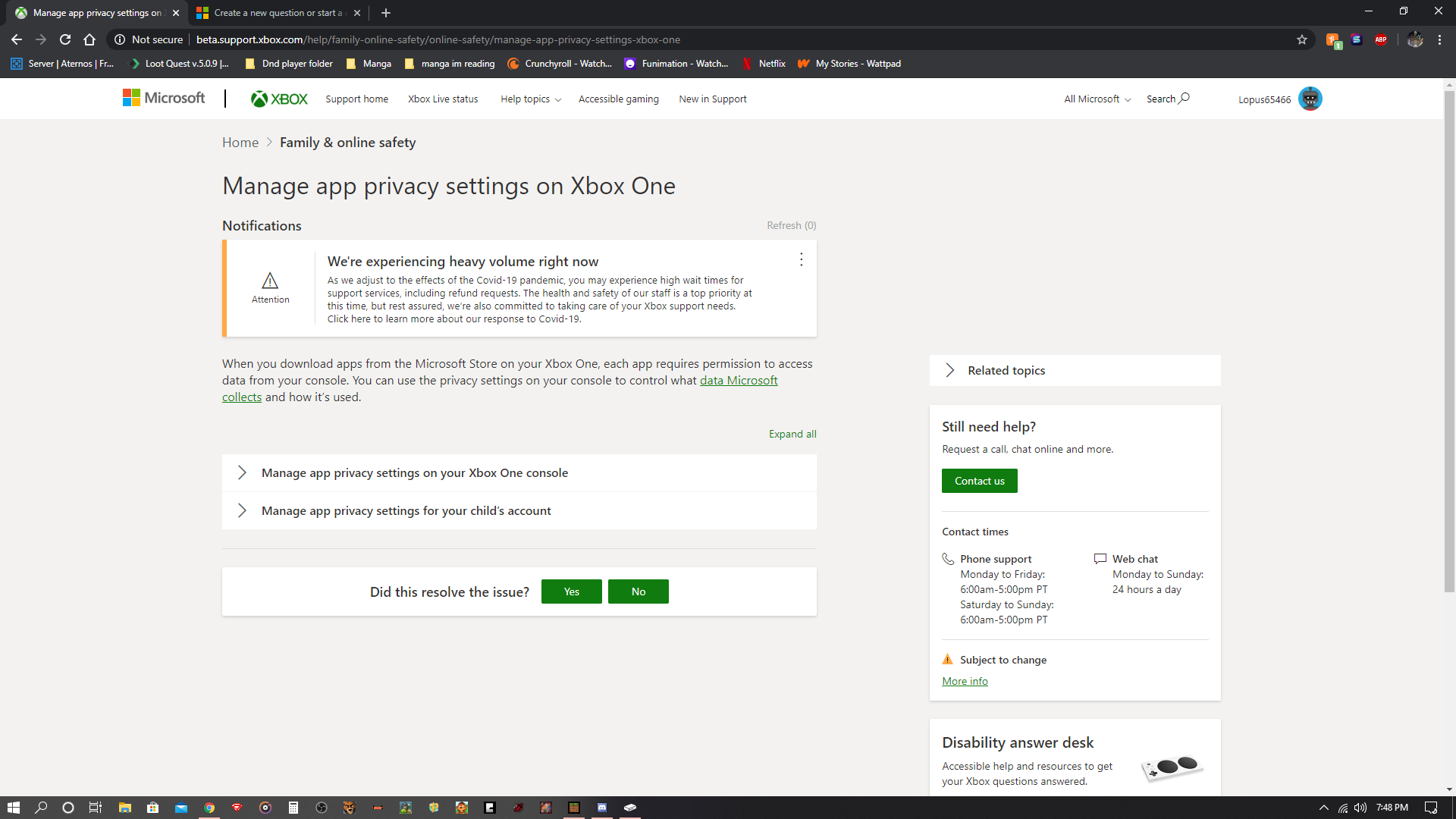The height and width of the screenshot is (819, 1456).
Task: Refresh notifications
Action: coord(791,226)
